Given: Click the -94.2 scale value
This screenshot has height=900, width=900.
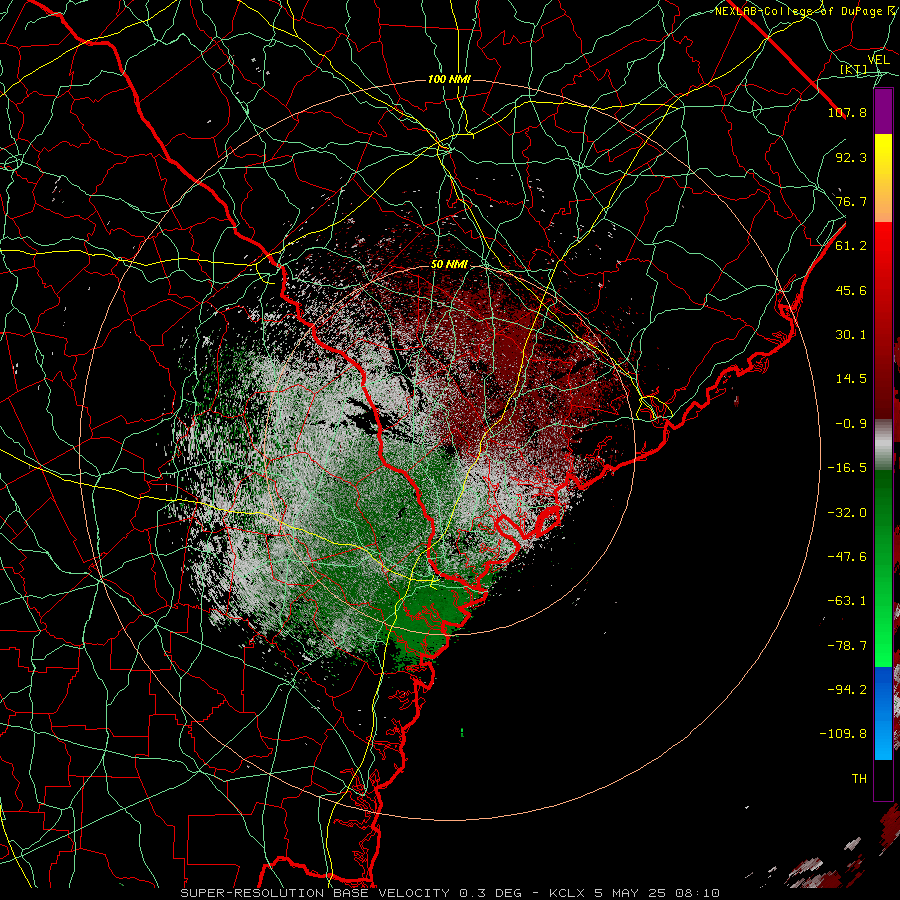Looking at the screenshot, I should click(x=847, y=690).
